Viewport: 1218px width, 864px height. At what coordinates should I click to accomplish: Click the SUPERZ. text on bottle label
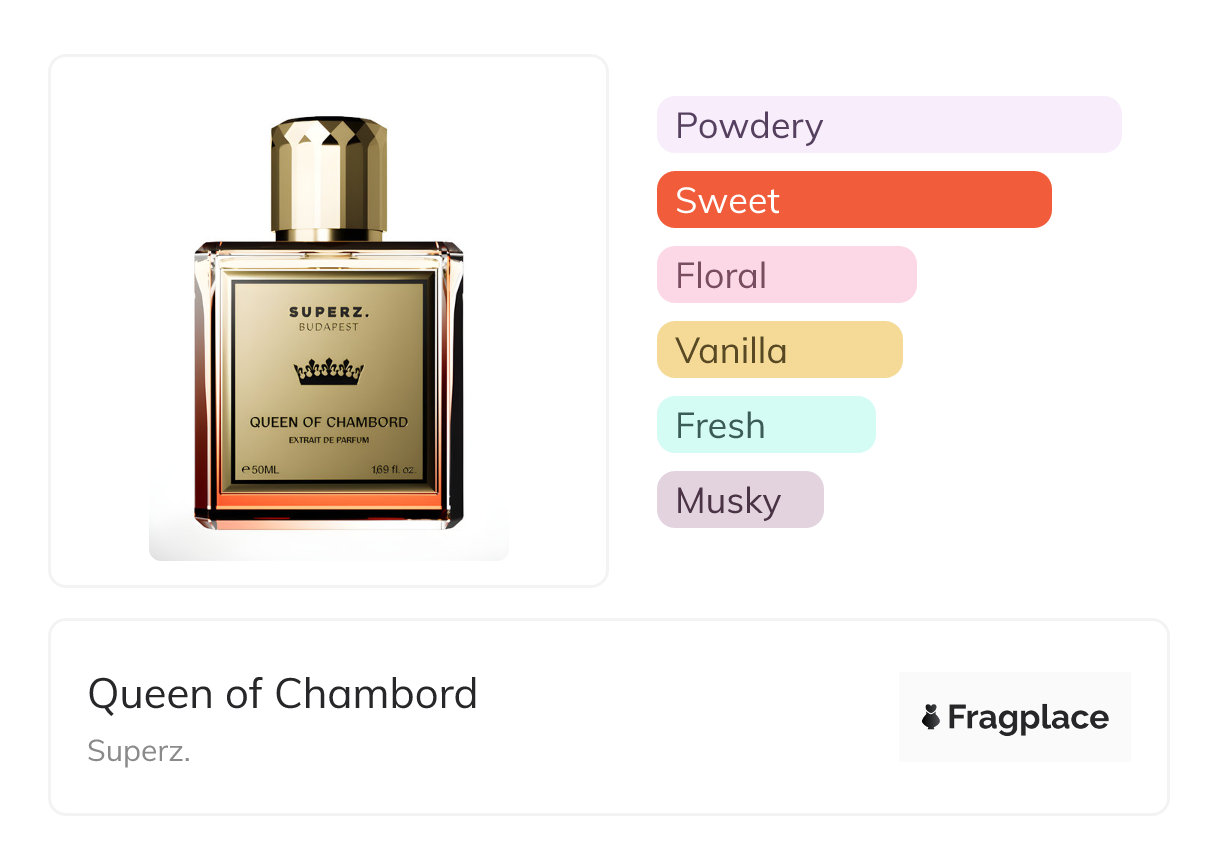[x=328, y=311]
